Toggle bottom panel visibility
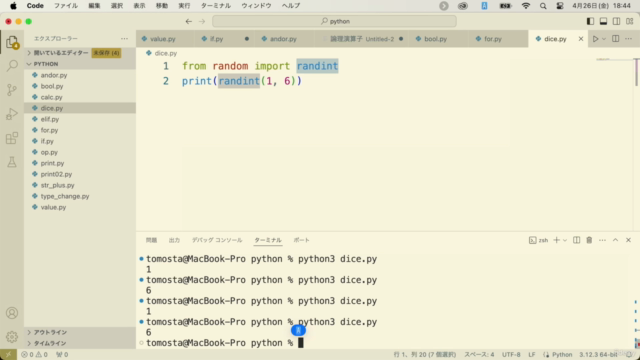 pyautogui.click(x=603, y=21)
